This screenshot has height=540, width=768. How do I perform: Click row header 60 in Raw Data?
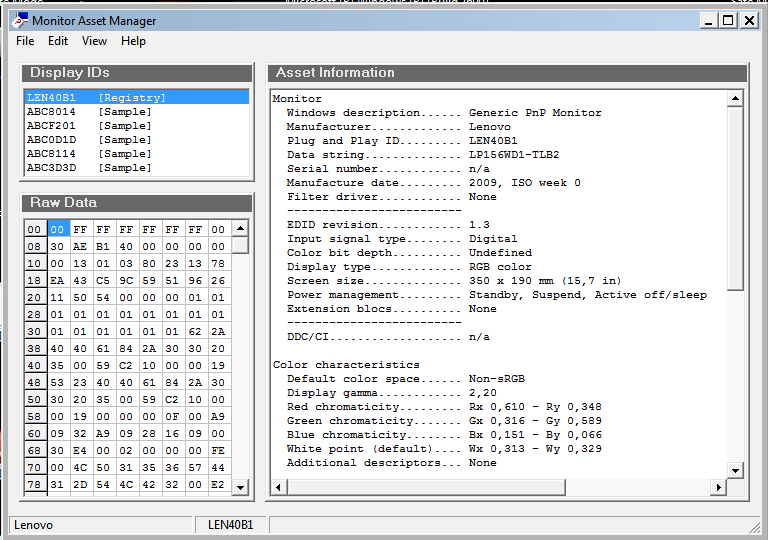(34, 434)
